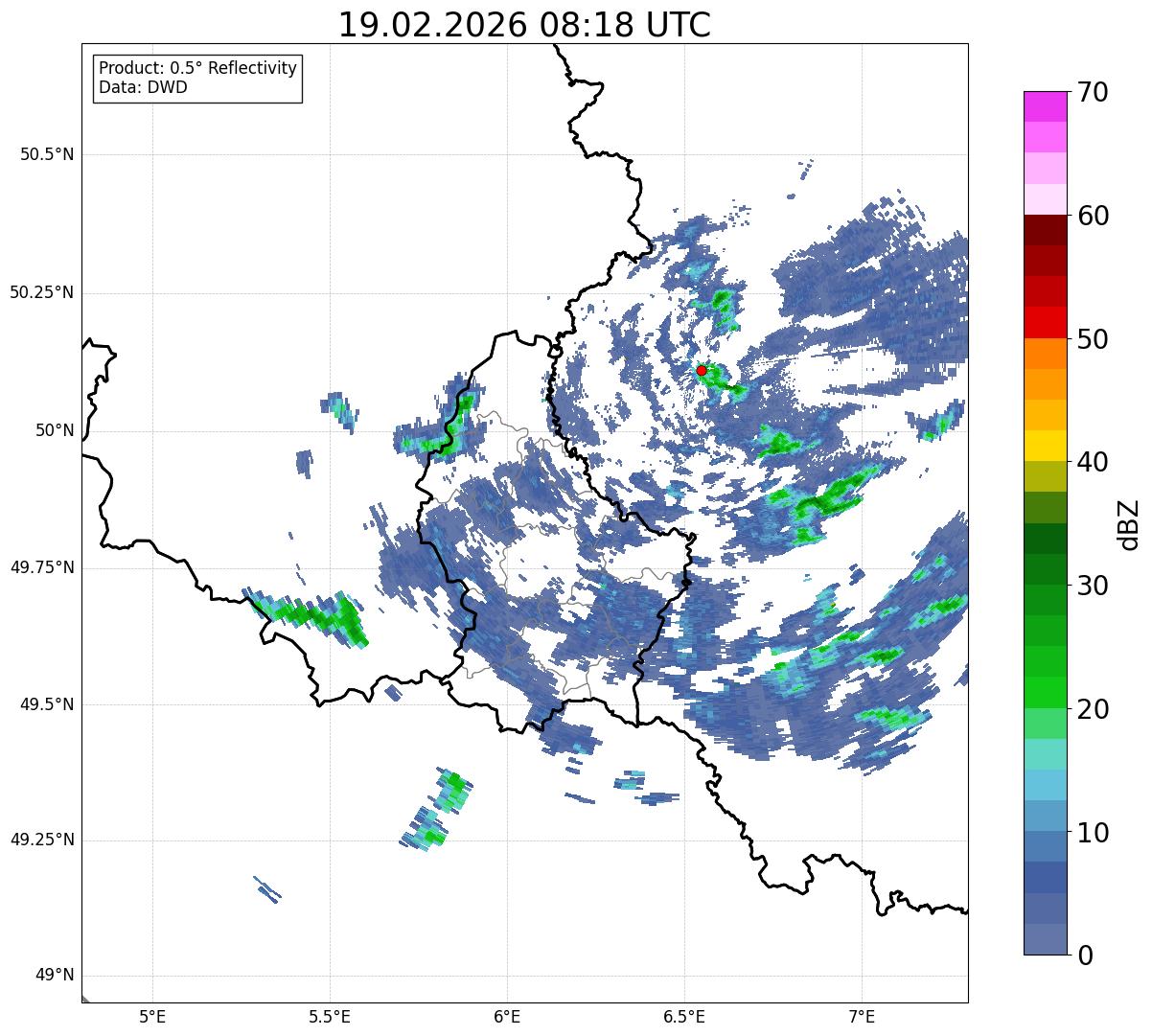1152x1036 pixels.
Task: Click the colorbar tick label '30'
Action: pyautogui.click(x=1093, y=586)
